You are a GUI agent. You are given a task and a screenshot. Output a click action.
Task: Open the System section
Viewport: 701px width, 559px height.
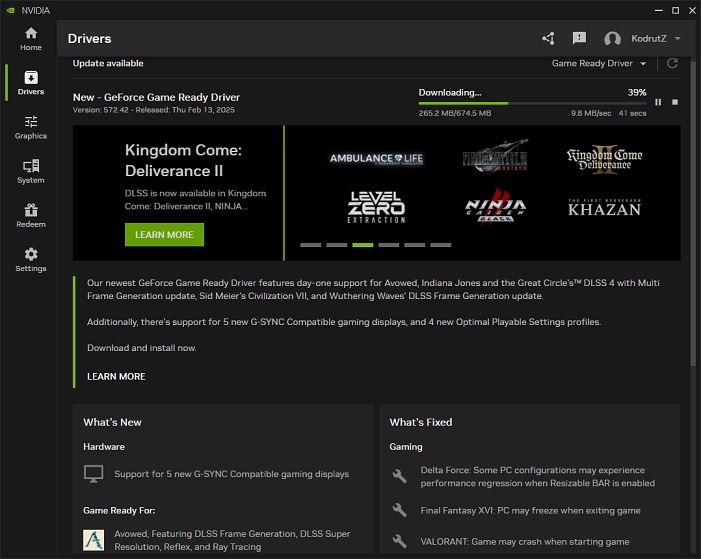click(x=30, y=171)
